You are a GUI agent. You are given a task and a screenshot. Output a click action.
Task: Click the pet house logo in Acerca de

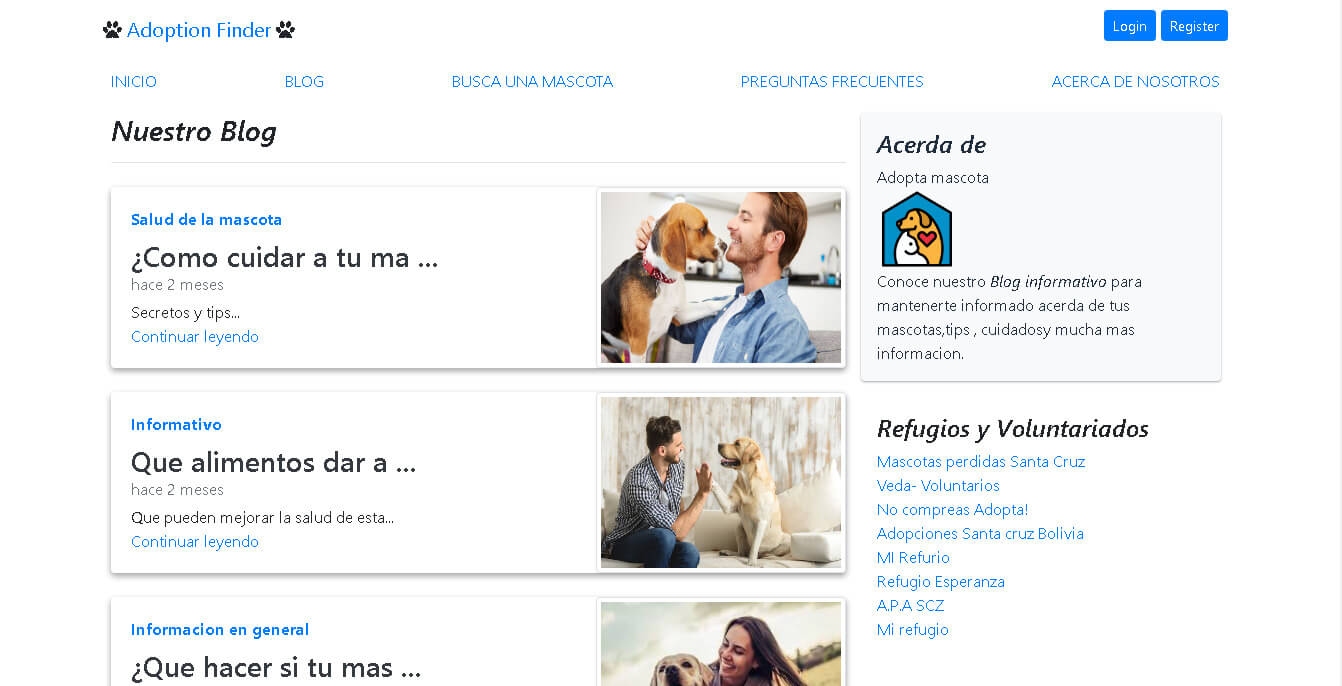[x=917, y=229]
